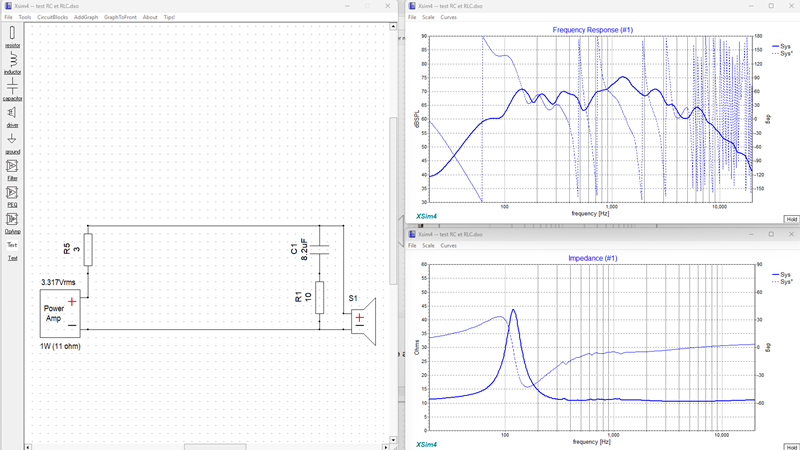Choose the driver component tool

coord(12,116)
